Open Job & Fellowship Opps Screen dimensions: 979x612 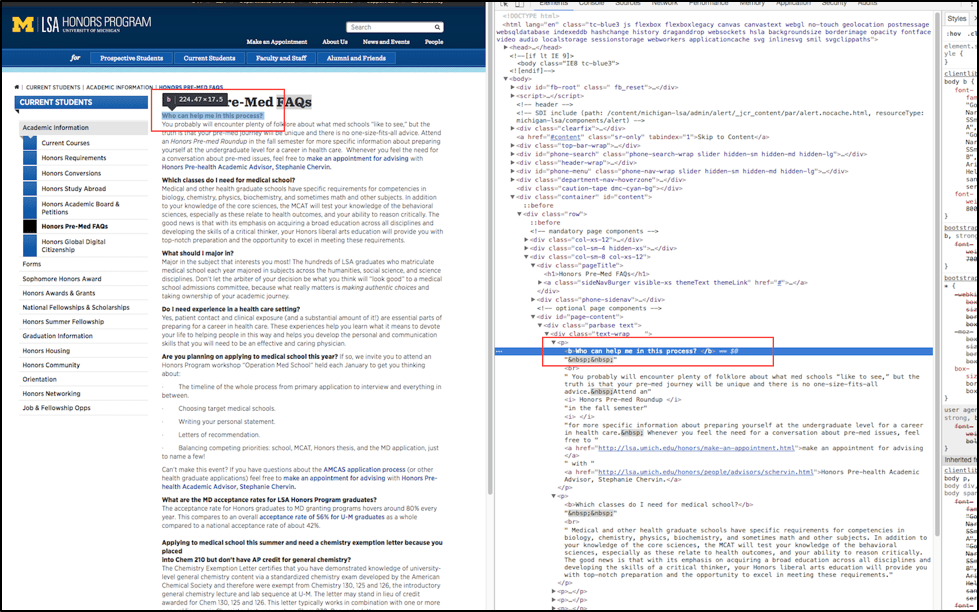[56, 408]
